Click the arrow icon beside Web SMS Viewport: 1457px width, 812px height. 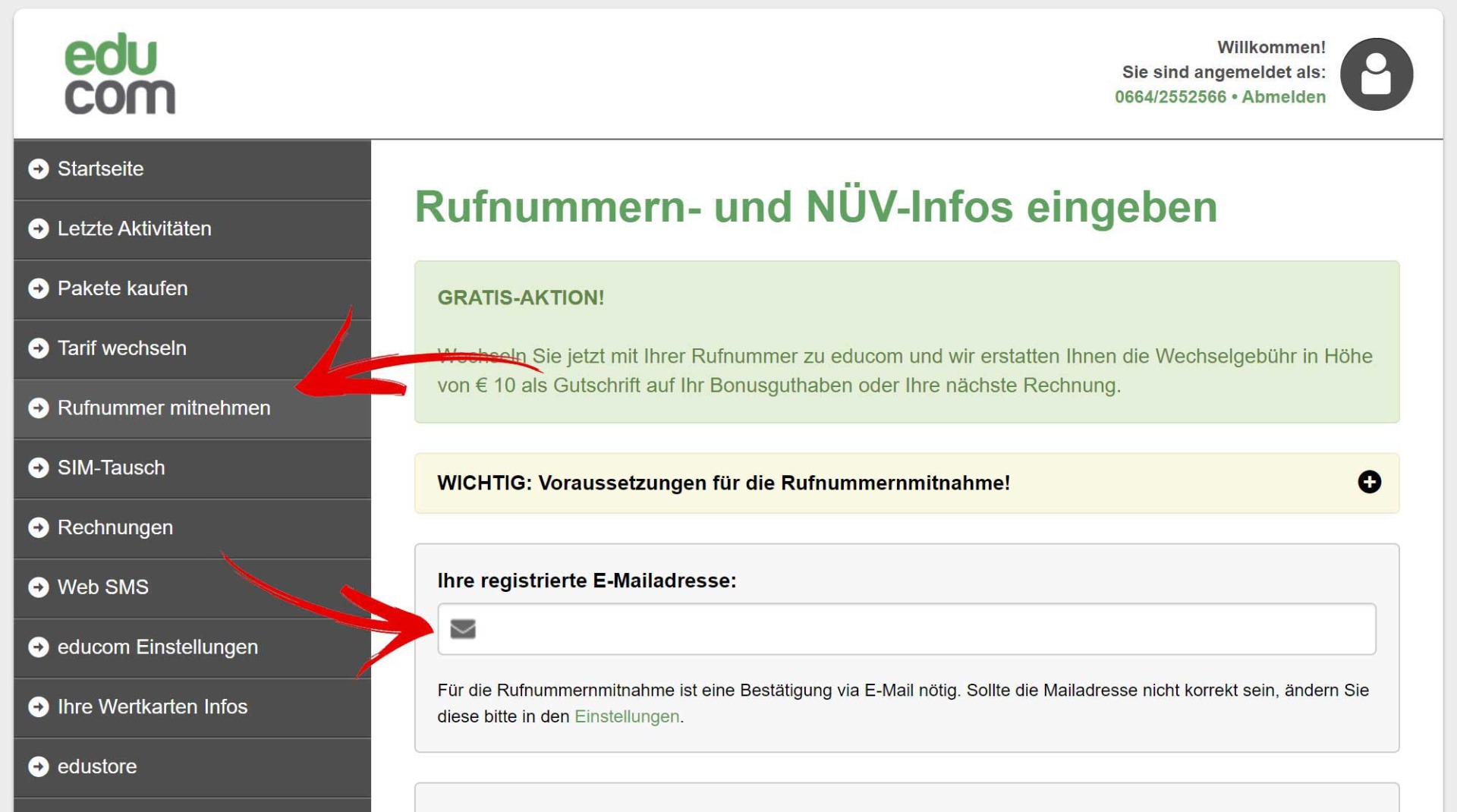pyautogui.click(x=37, y=587)
